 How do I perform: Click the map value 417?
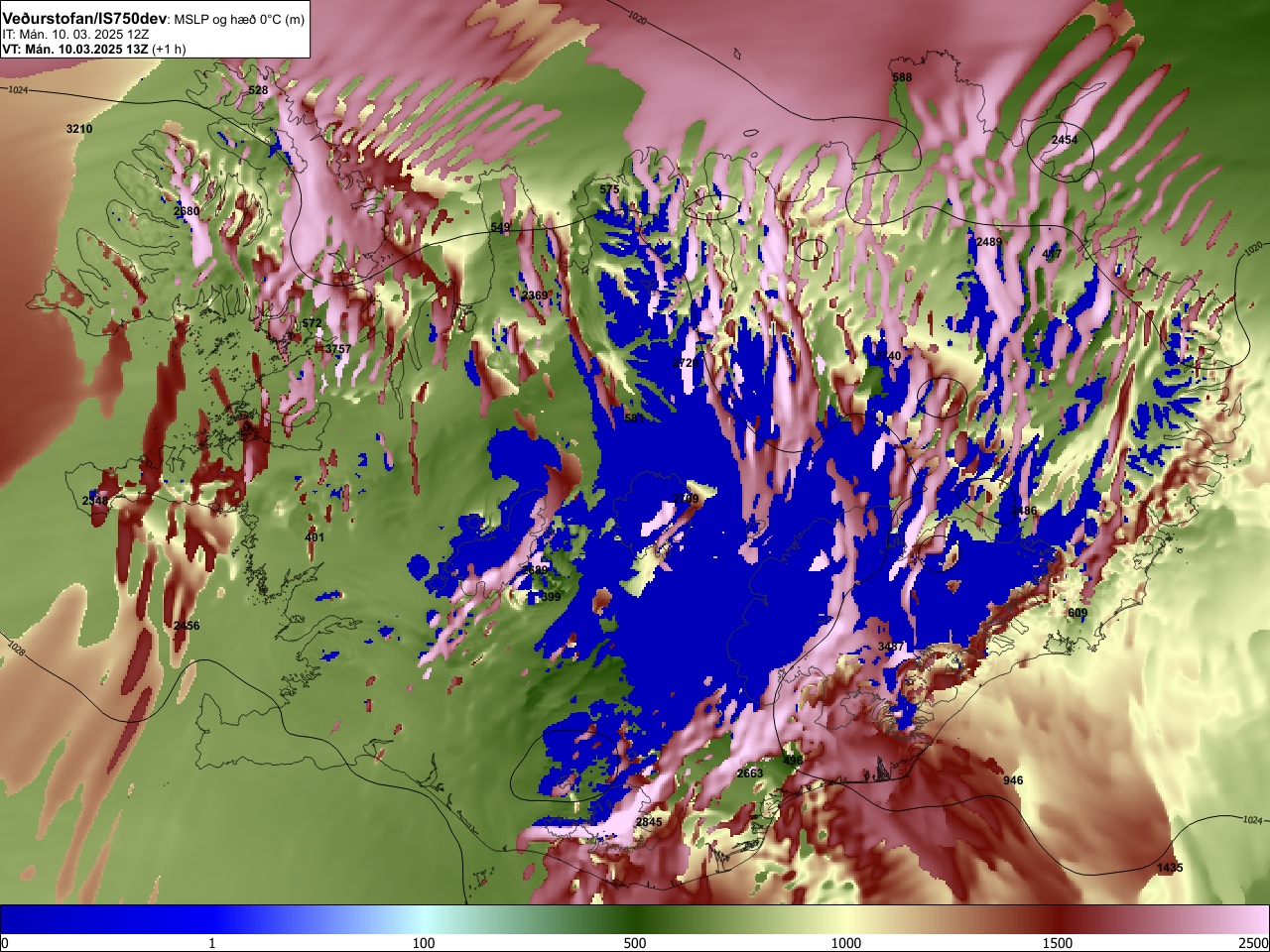(1053, 254)
